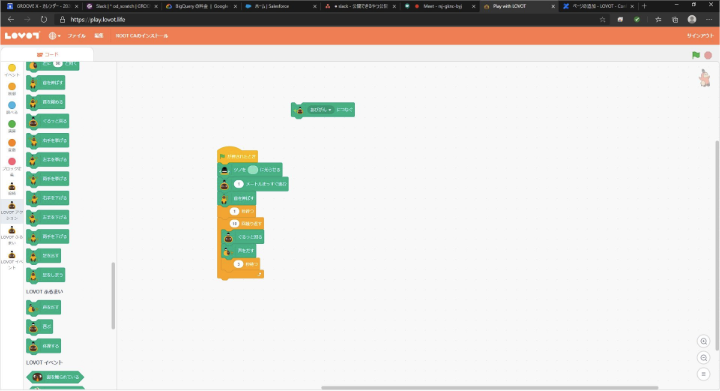Select the LOVOT アクション category icon
720x391 pixels.
coord(12,211)
